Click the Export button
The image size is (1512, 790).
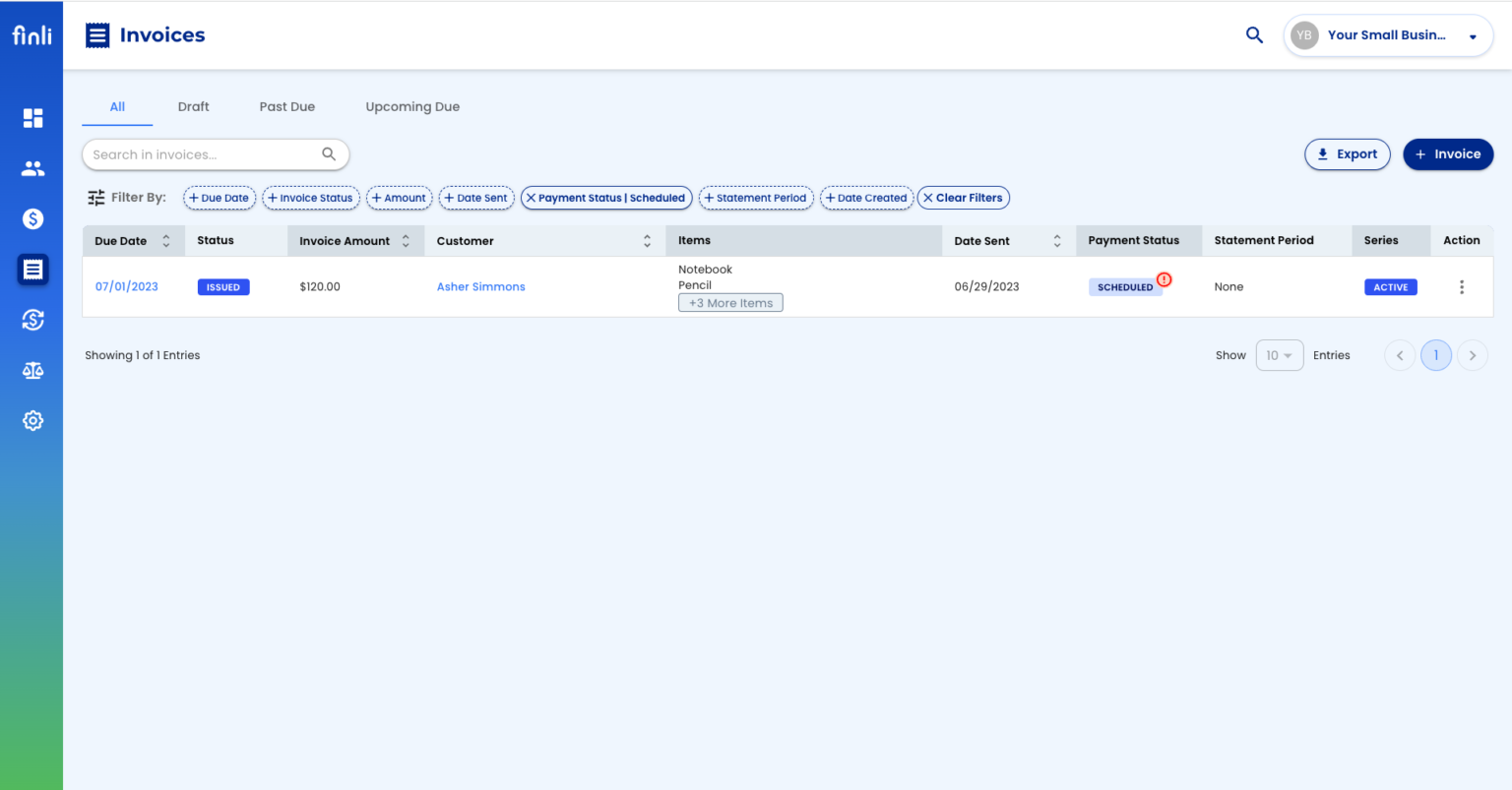[1348, 154]
